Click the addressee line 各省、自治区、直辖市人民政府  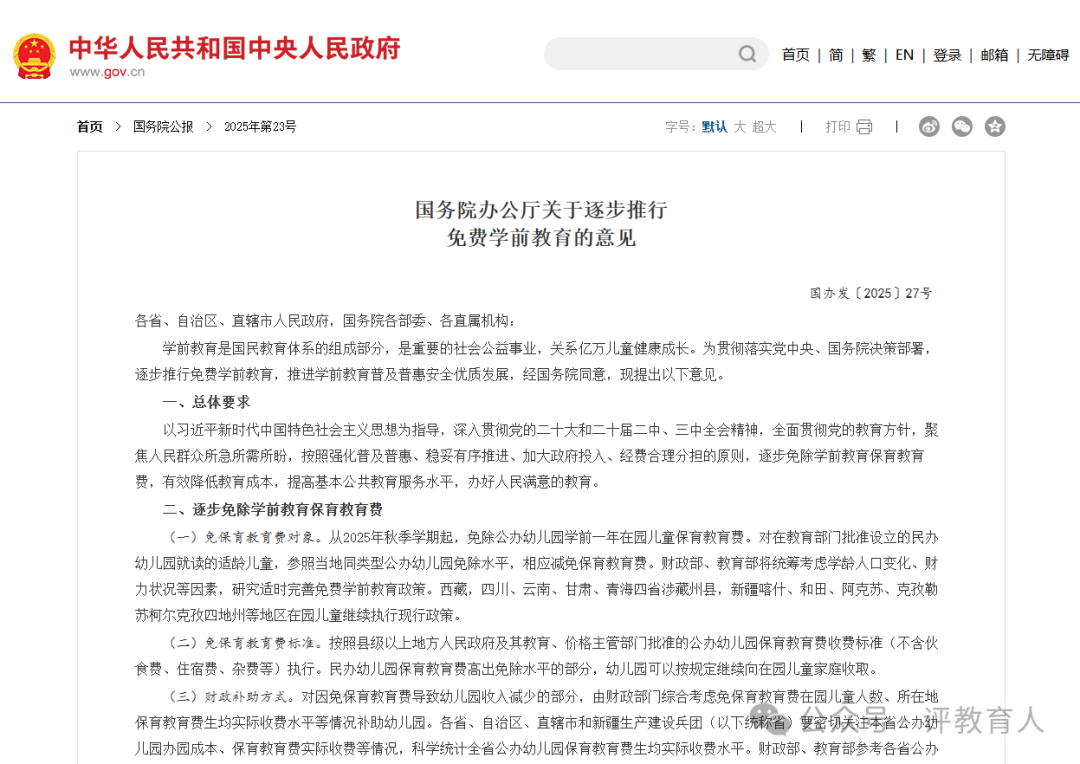tap(234, 321)
